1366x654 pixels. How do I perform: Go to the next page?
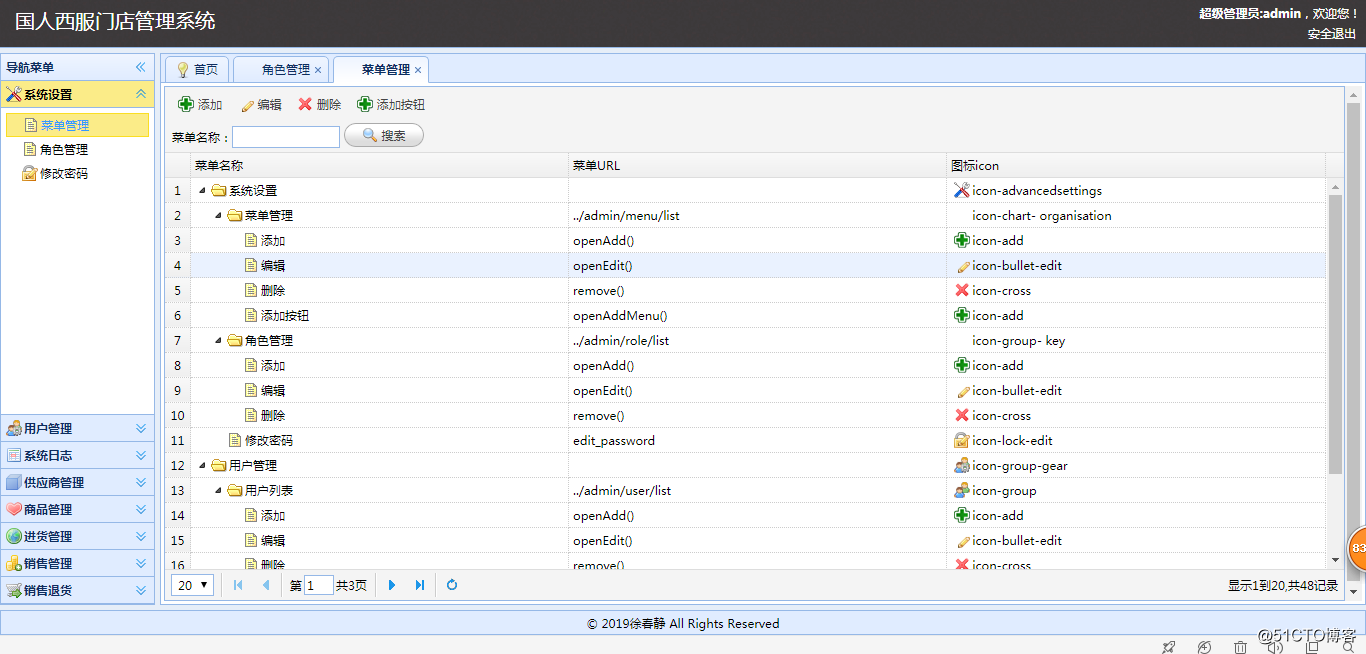[392, 585]
